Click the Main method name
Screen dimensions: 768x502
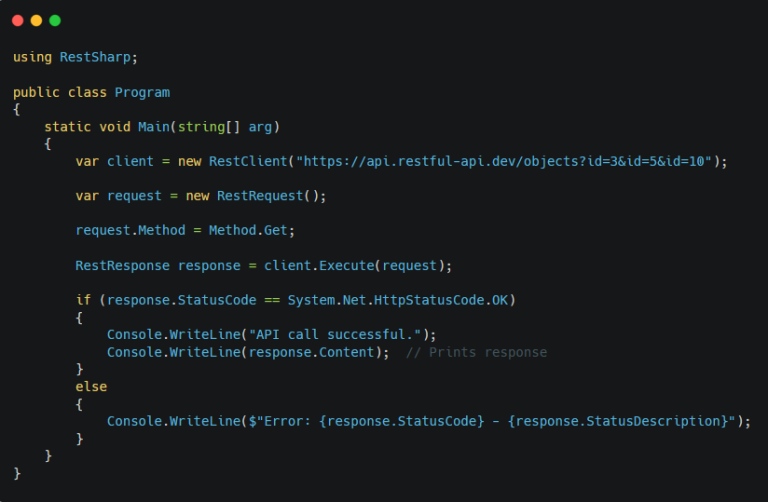coord(153,127)
